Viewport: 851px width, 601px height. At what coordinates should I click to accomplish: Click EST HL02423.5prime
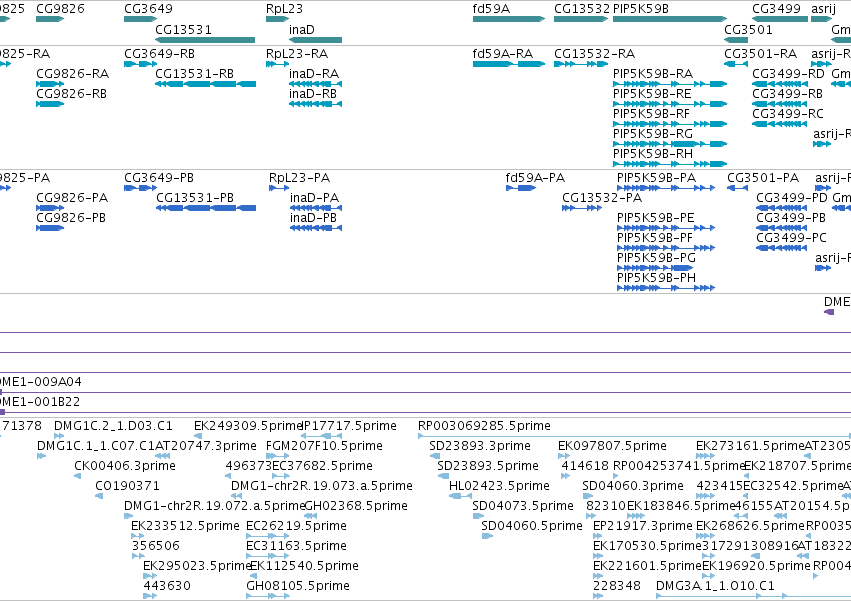click(460, 496)
